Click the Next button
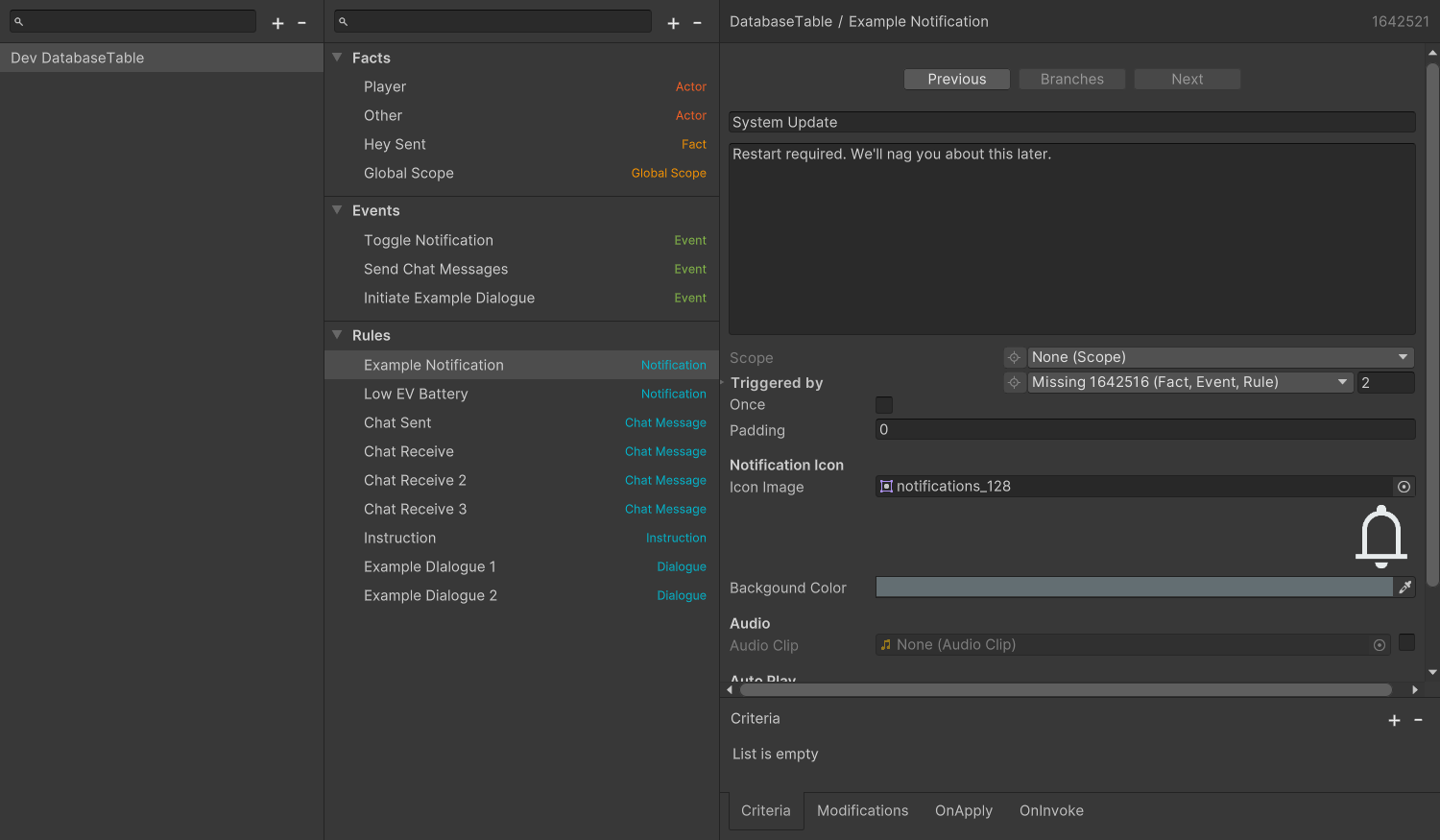The image size is (1440, 840). (1187, 79)
